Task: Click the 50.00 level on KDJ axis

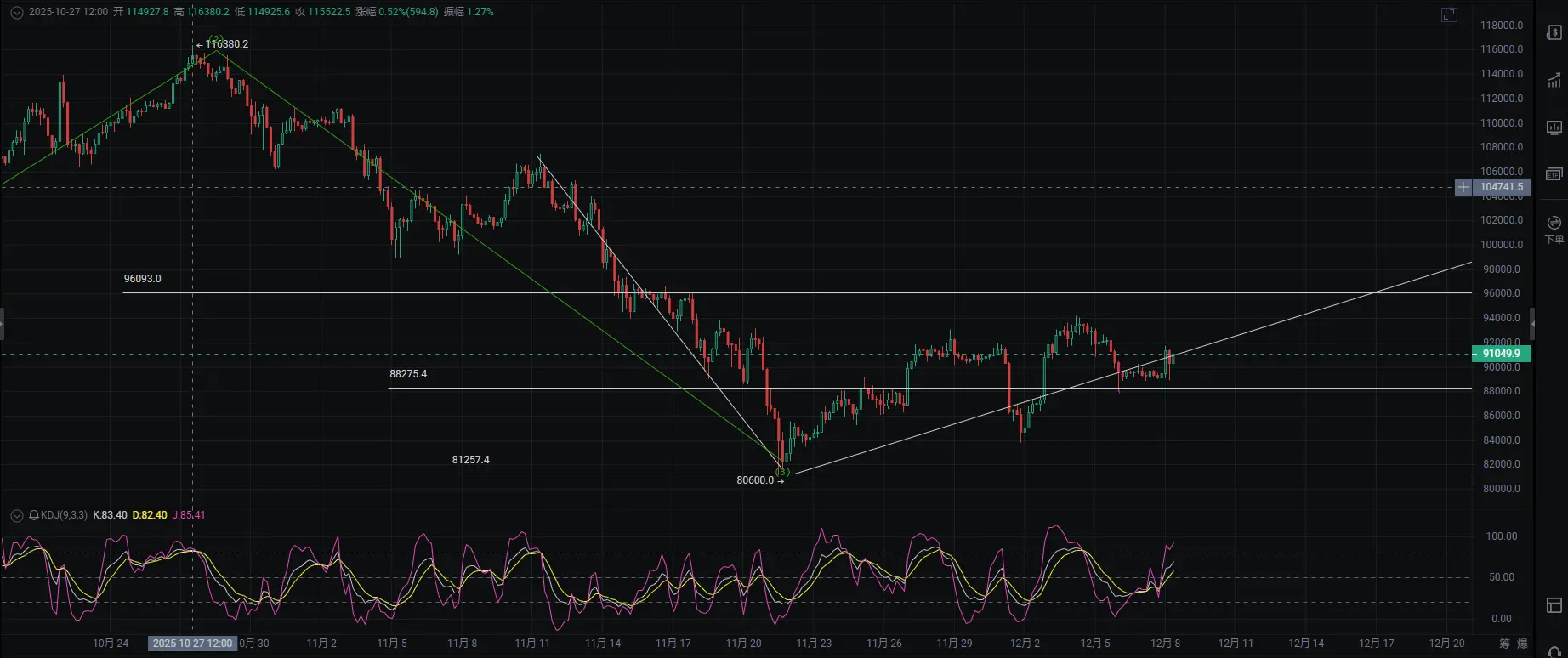Action: click(x=1501, y=577)
